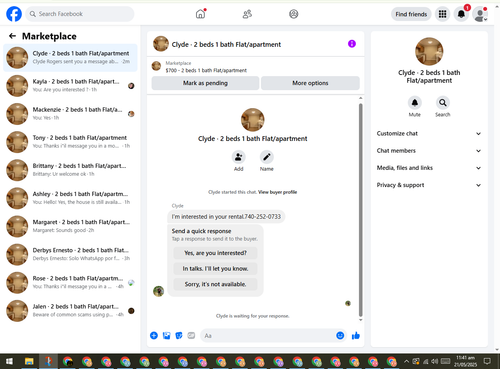Open the Windows Start button

[x=9, y=361]
